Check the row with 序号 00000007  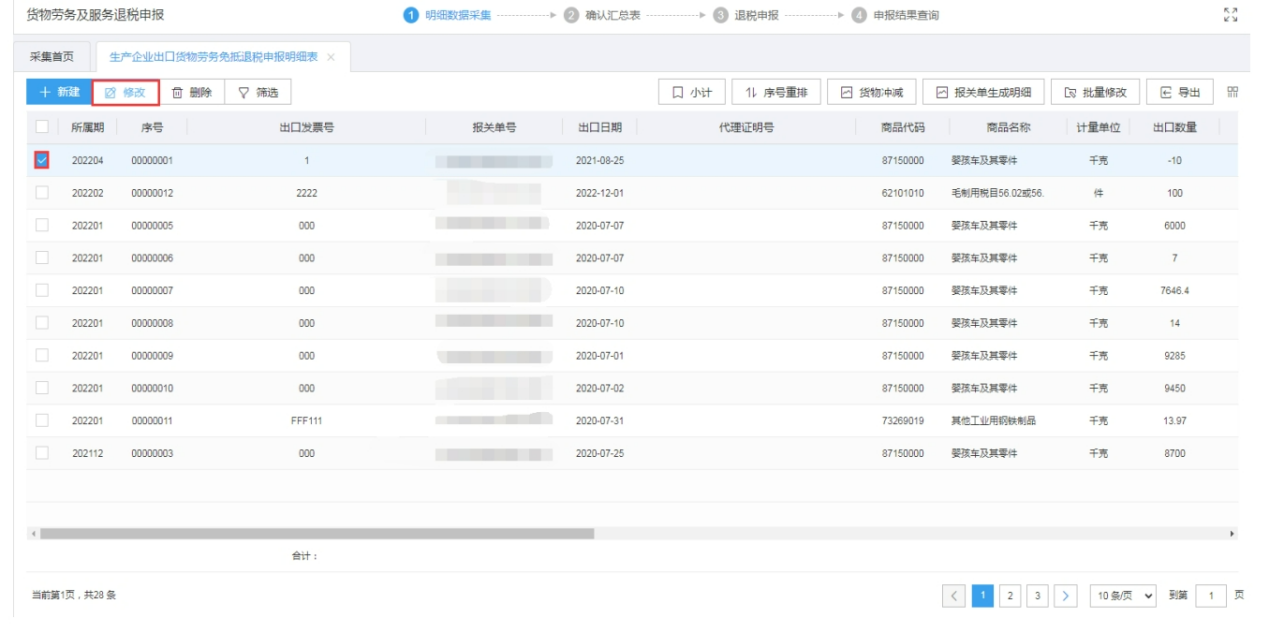tap(42, 290)
